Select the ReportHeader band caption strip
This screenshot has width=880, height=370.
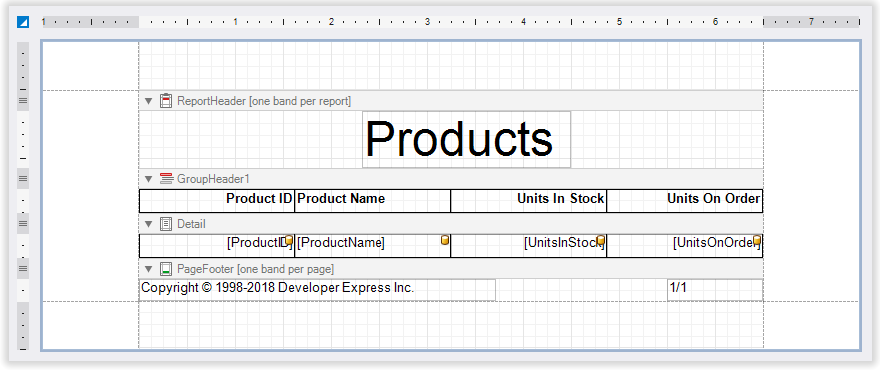coord(451,101)
